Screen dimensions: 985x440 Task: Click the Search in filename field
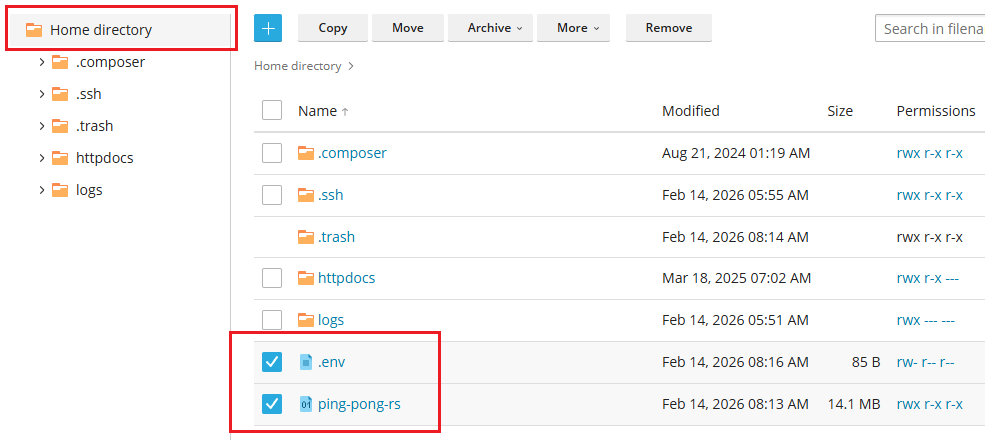coord(930,28)
